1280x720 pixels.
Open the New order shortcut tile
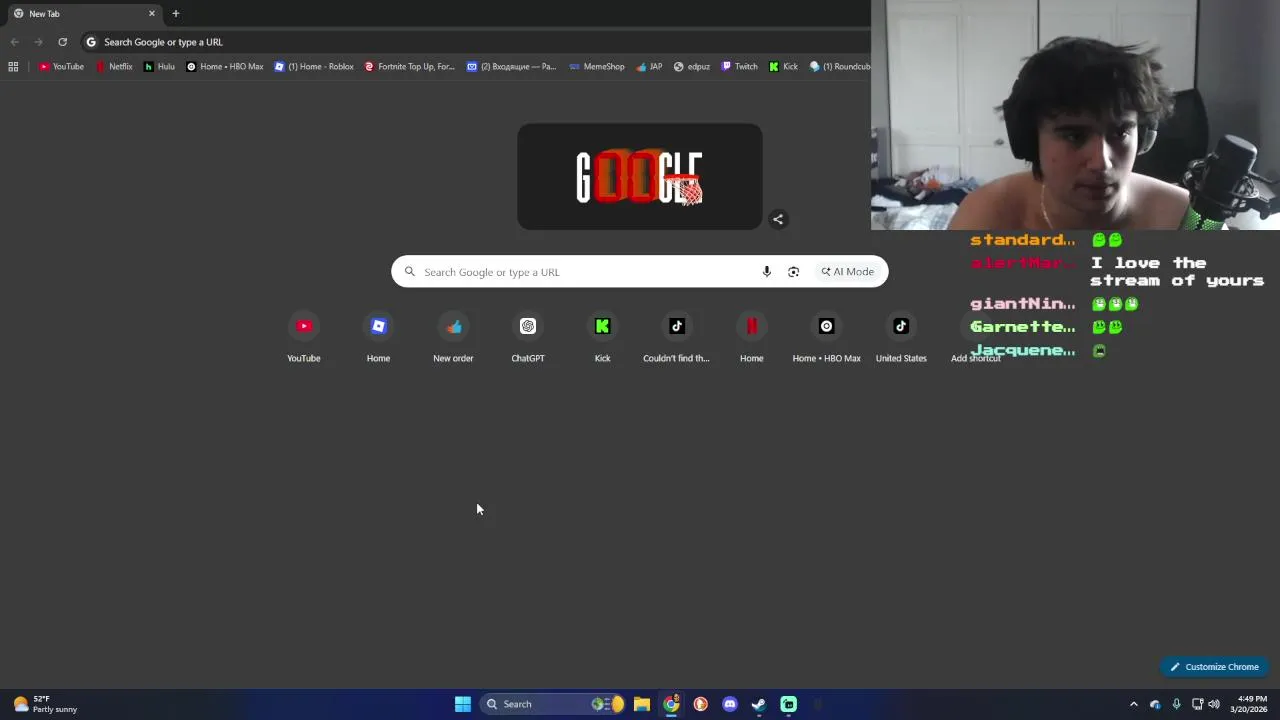[453, 337]
